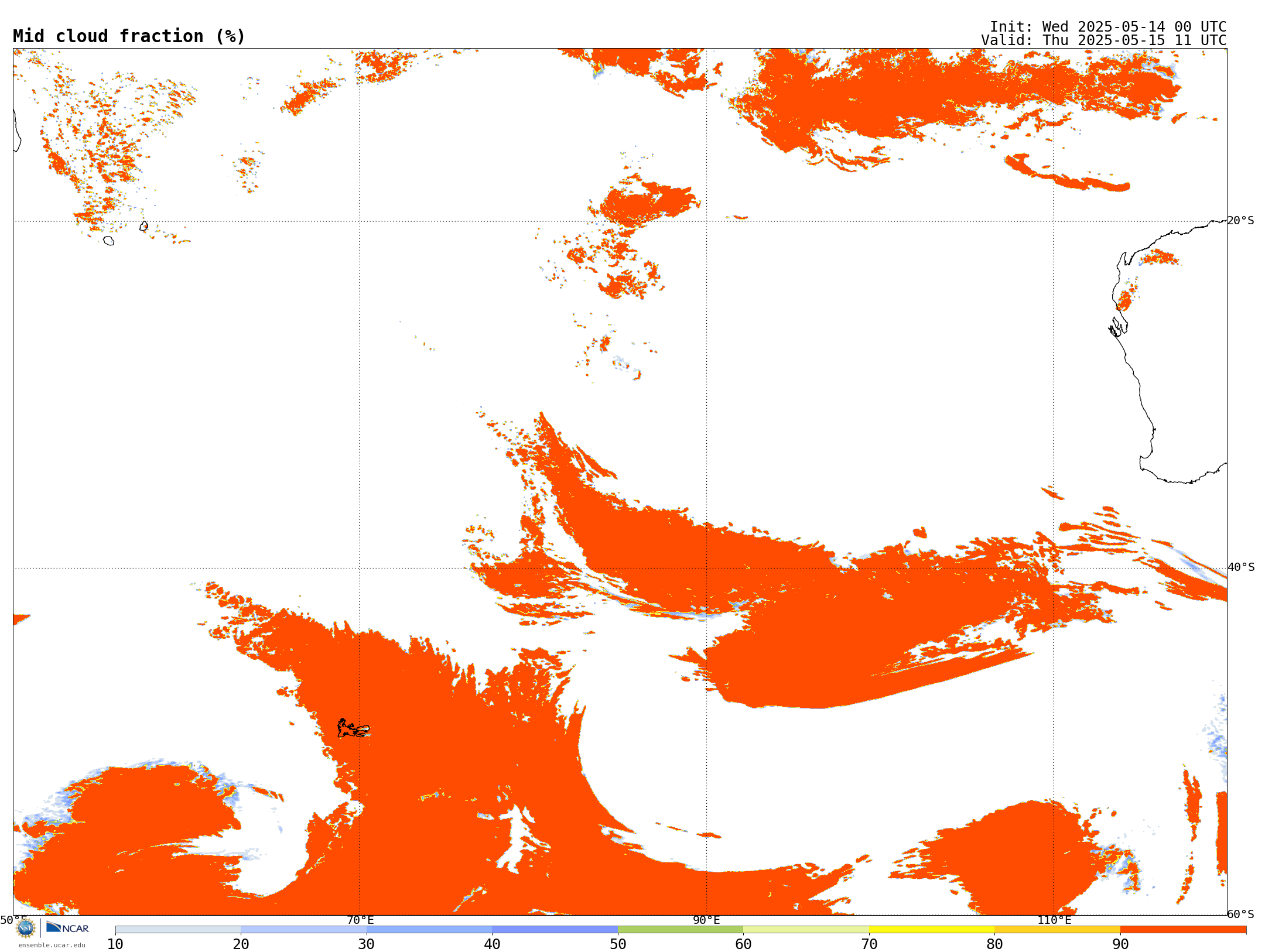1265x952 pixels.
Task: Select the Valid date 2025-05-15 11 UTC text
Action: pos(1103,40)
